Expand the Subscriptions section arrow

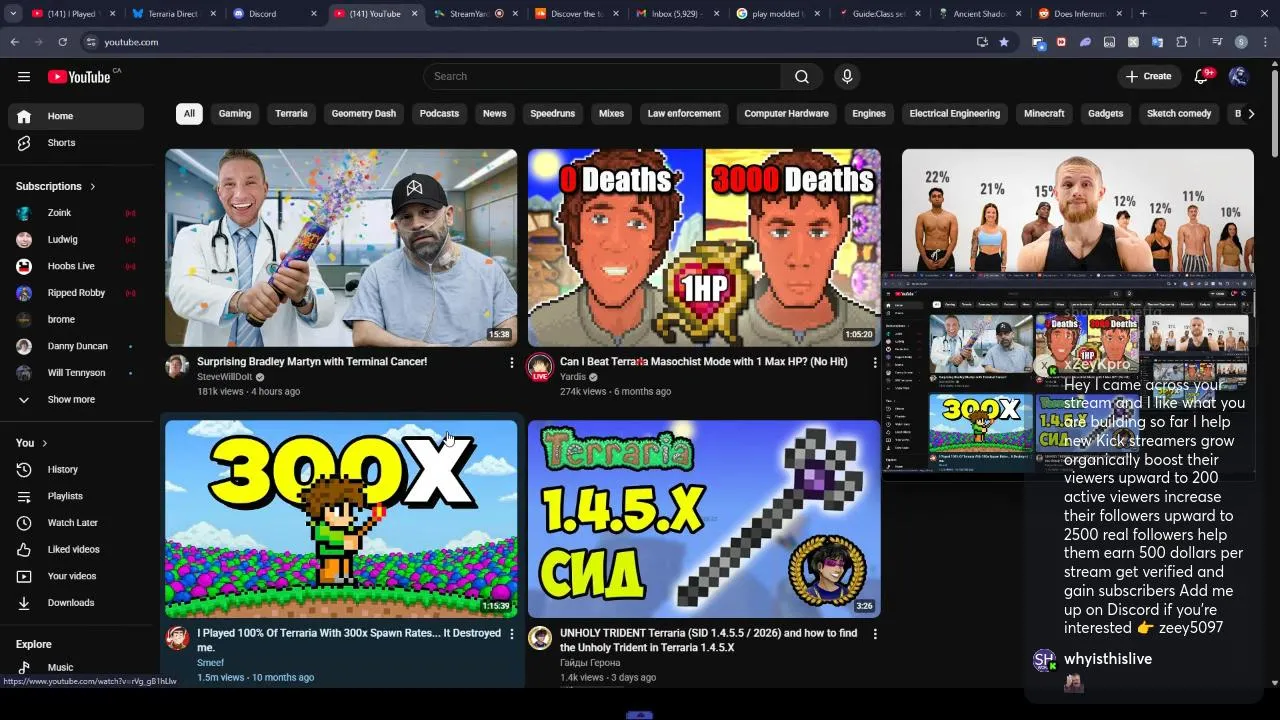pos(93,187)
